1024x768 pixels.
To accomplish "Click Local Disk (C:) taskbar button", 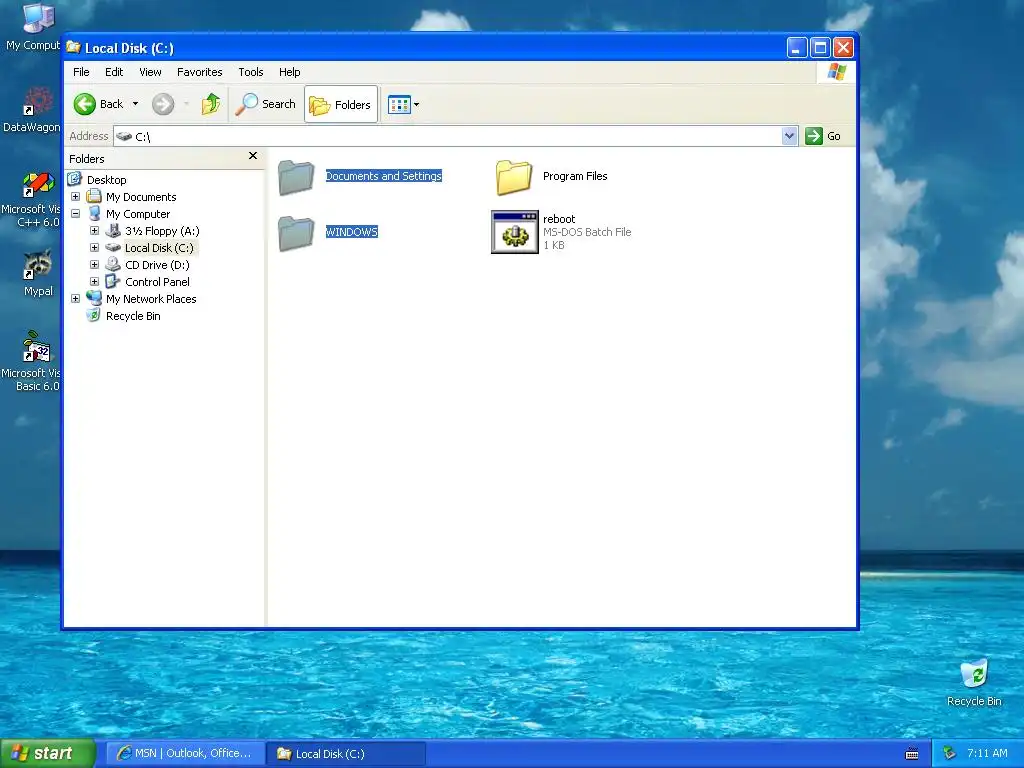I will pos(346,754).
